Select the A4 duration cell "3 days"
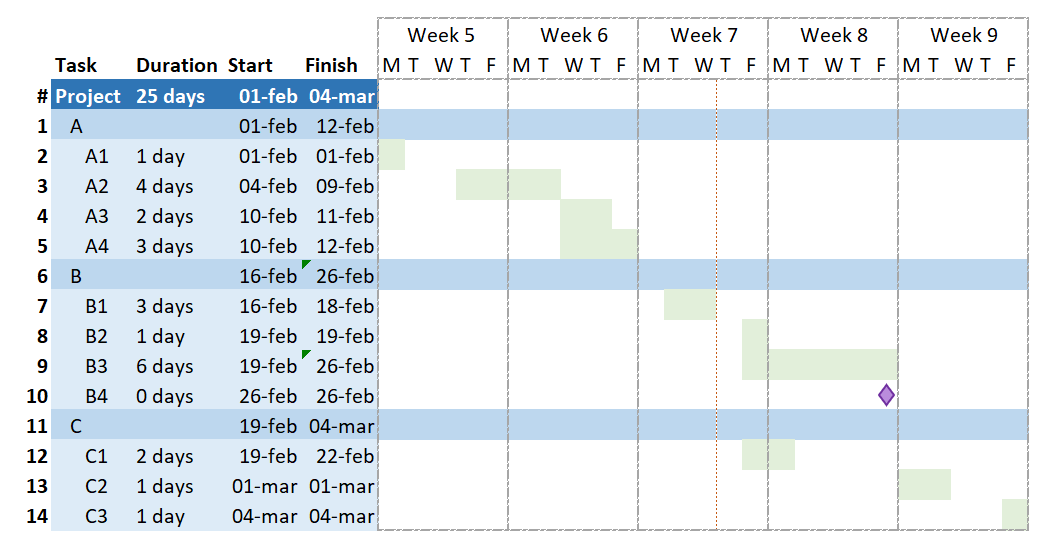The image size is (1039, 535). tap(165, 246)
